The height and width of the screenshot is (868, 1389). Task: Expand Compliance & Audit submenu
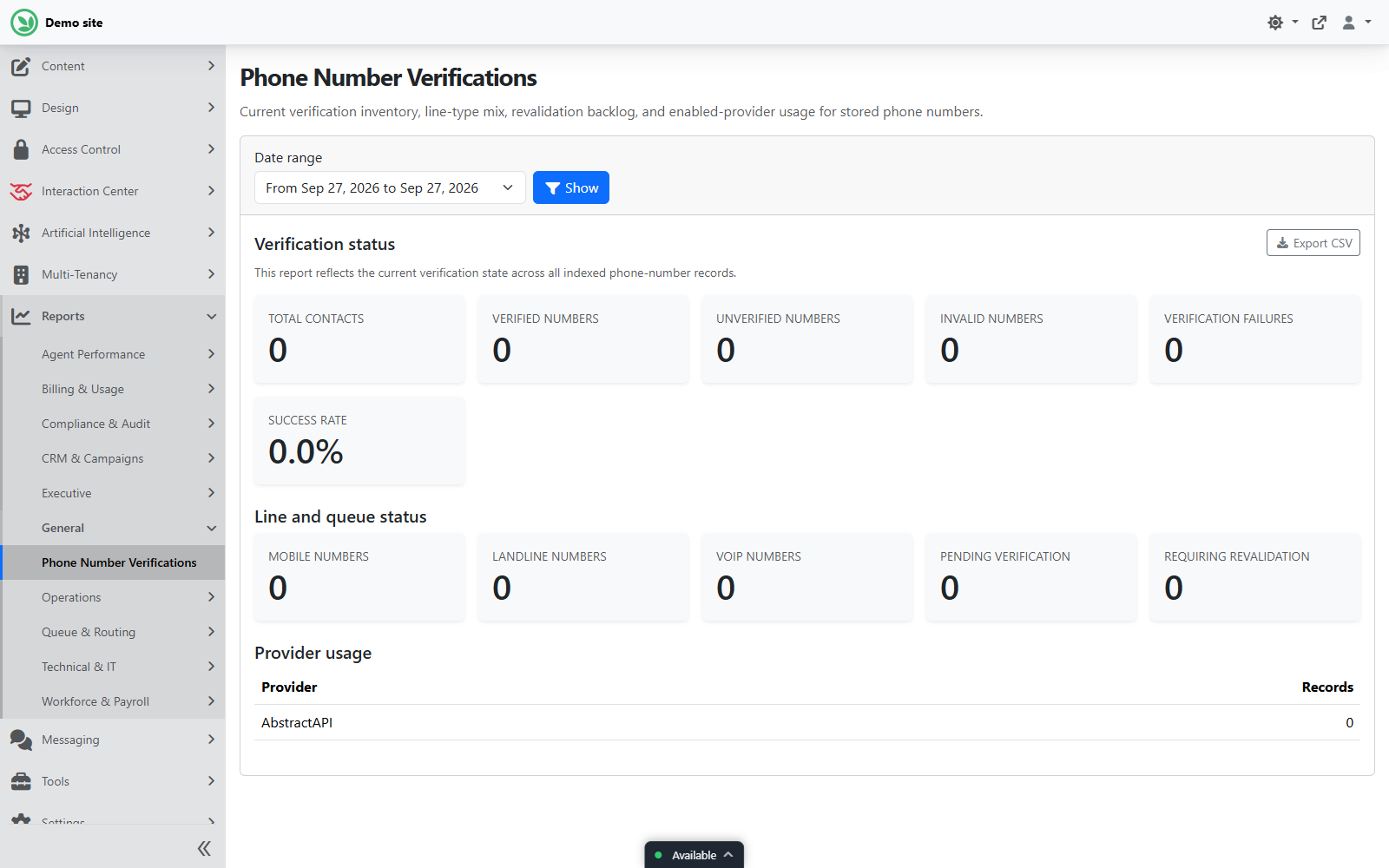point(113,424)
